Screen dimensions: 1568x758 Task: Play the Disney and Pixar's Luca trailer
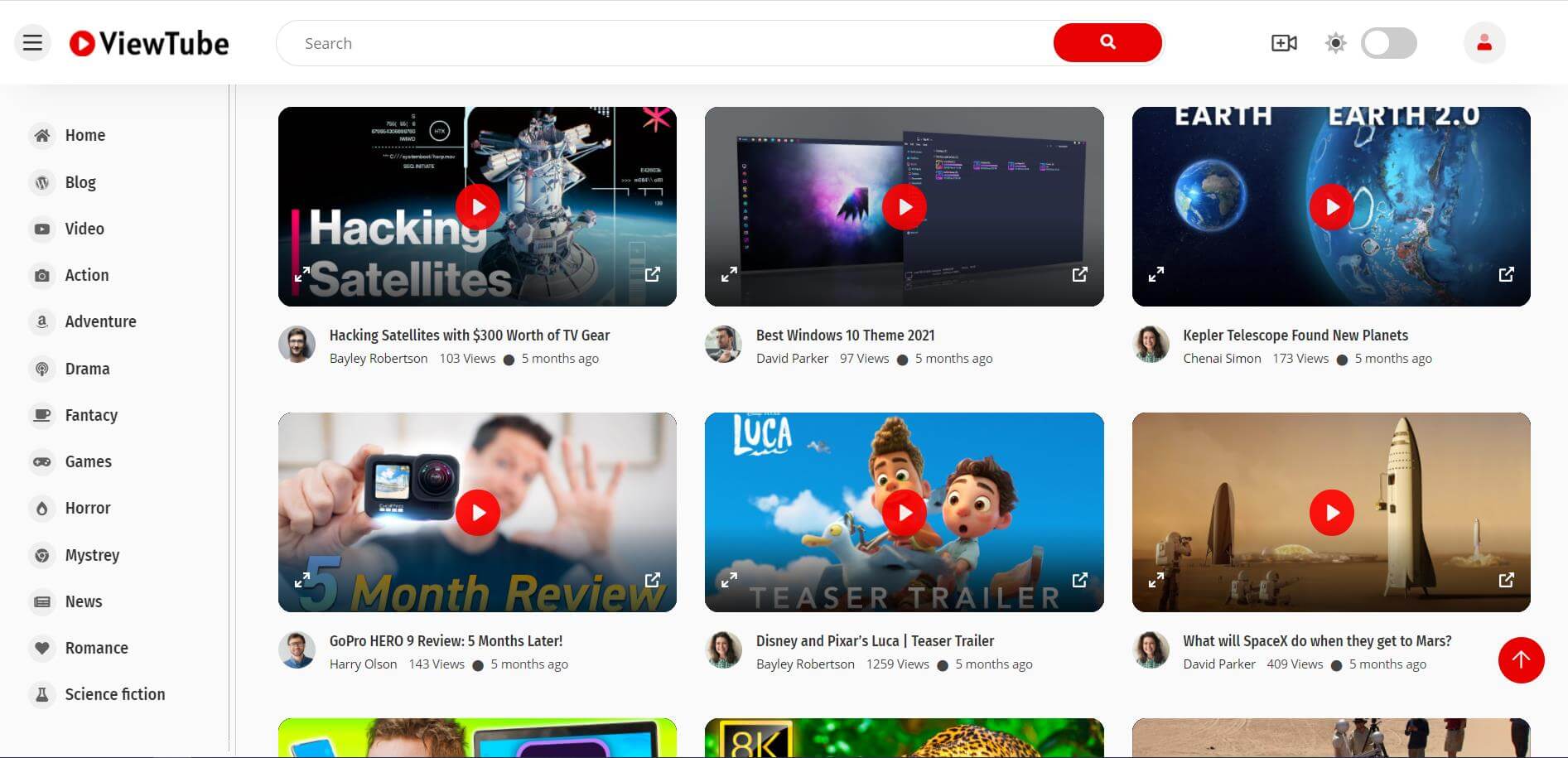[x=904, y=513]
